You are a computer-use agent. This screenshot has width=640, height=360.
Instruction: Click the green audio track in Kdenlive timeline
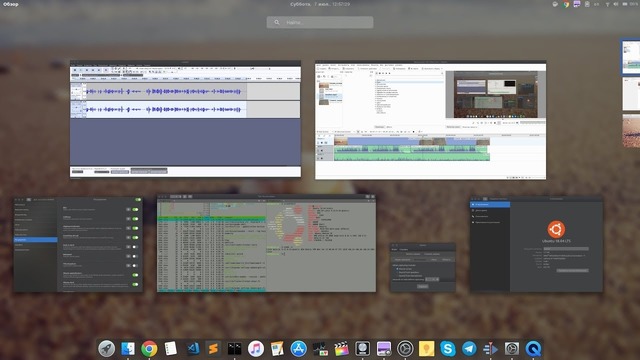pyautogui.click(x=411, y=153)
